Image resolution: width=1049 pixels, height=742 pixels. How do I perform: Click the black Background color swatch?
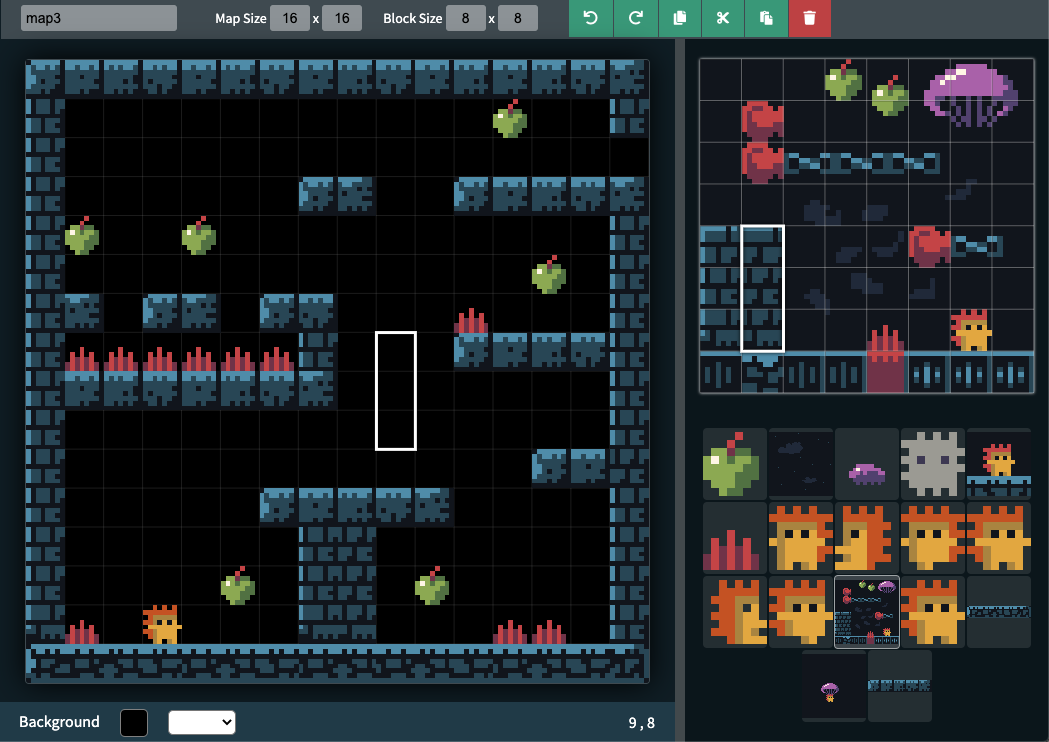[133, 722]
